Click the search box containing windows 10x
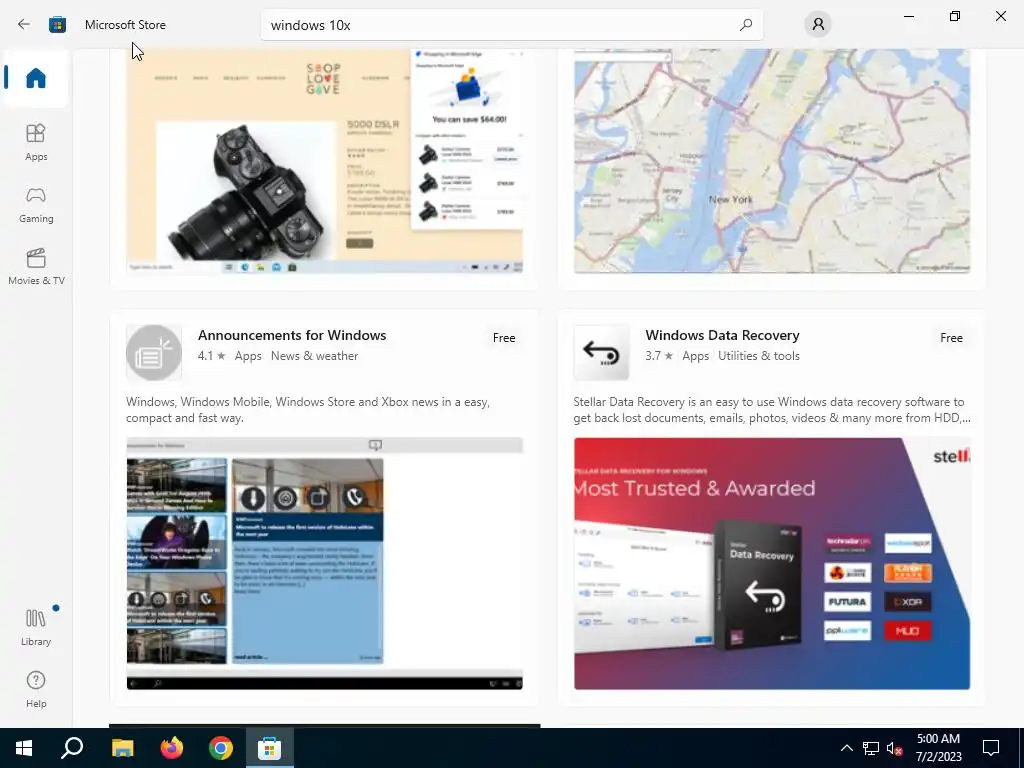This screenshot has height=768, width=1024. pyautogui.click(x=511, y=25)
